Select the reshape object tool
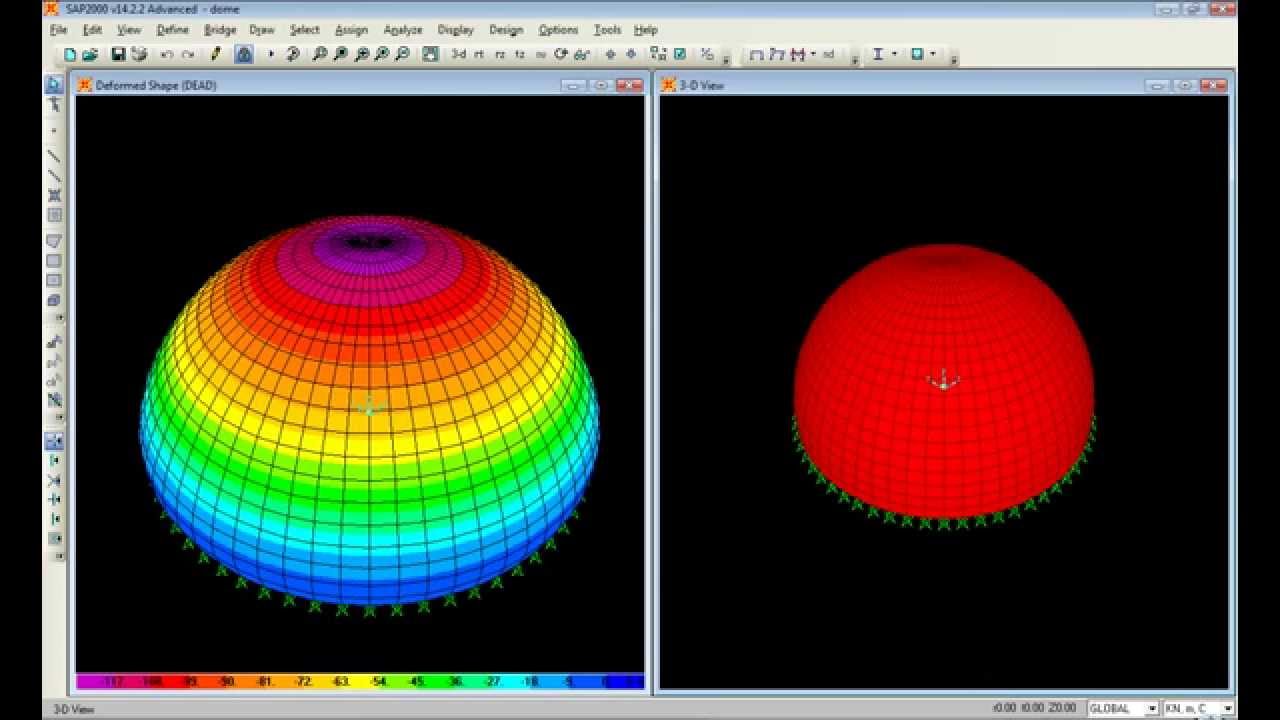 [x=54, y=105]
